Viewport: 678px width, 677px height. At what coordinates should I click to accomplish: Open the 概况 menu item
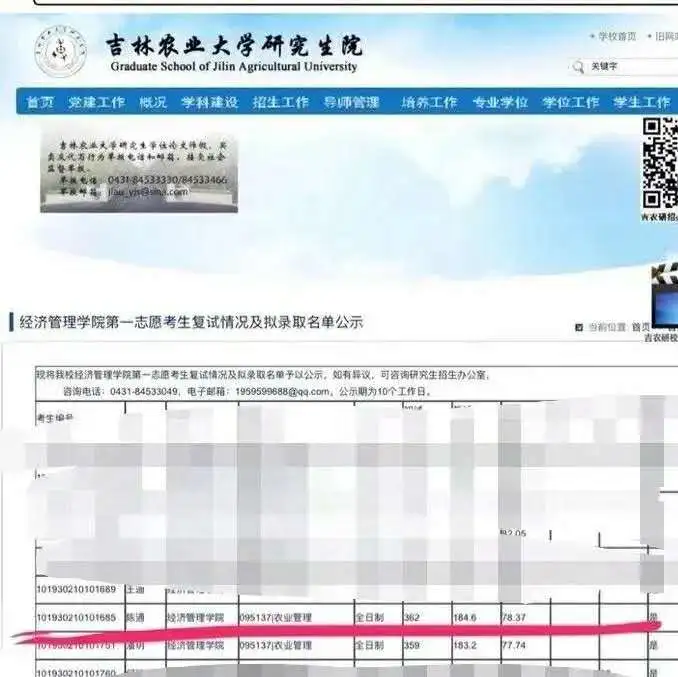tap(153, 102)
